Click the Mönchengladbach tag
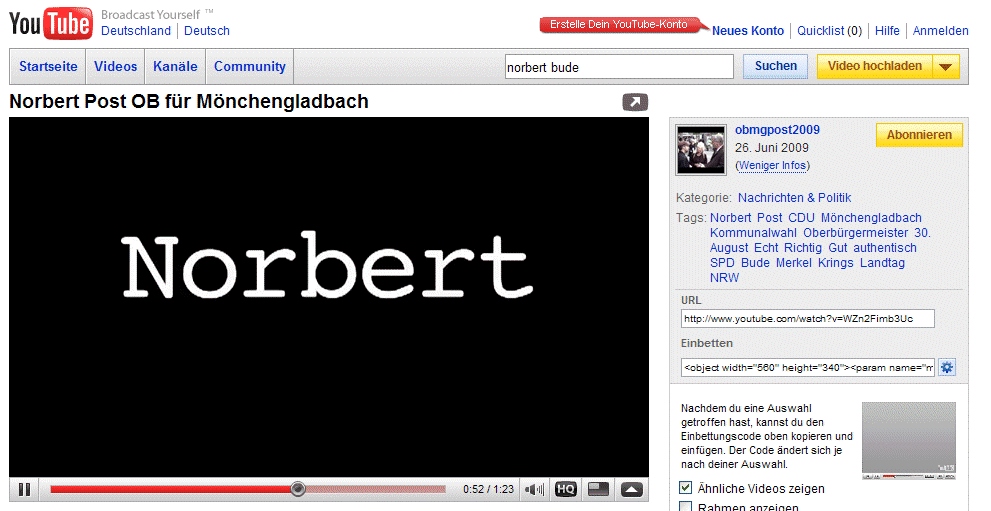 871,218
